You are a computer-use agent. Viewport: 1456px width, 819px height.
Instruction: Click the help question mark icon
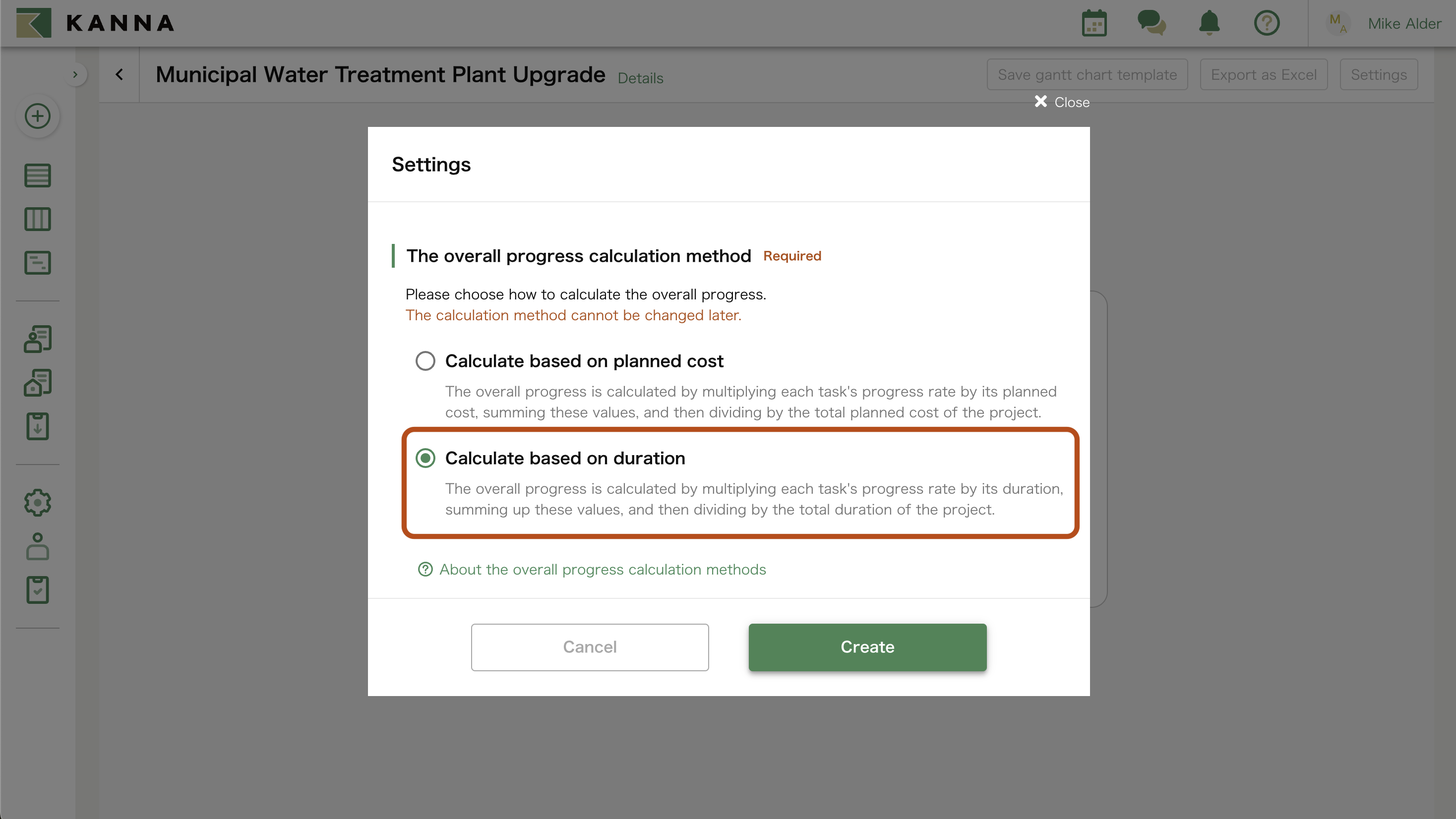pyautogui.click(x=1267, y=24)
